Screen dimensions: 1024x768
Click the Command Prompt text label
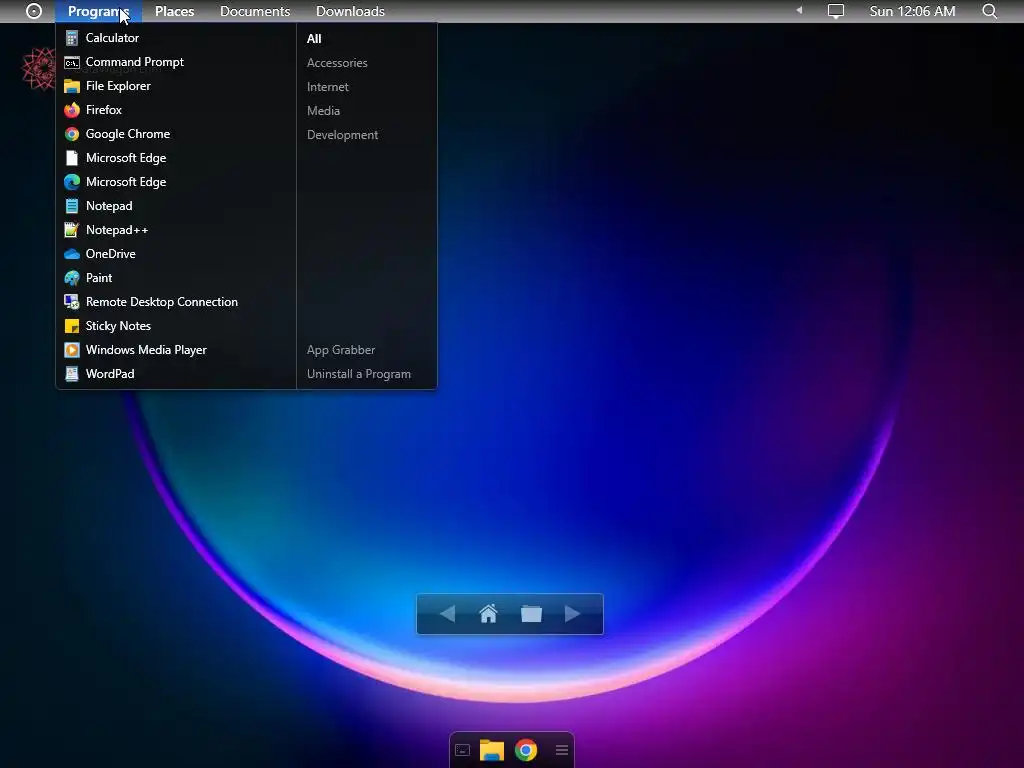(135, 62)
